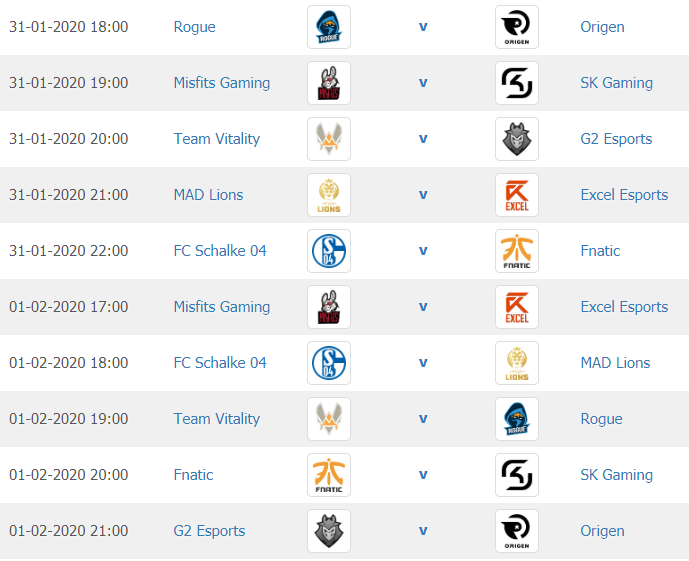This screenshot has height=561, width=689.
Task: Click the Excel logo in the MAD Lions 21:00 match
Action: [x=517, y=195]
